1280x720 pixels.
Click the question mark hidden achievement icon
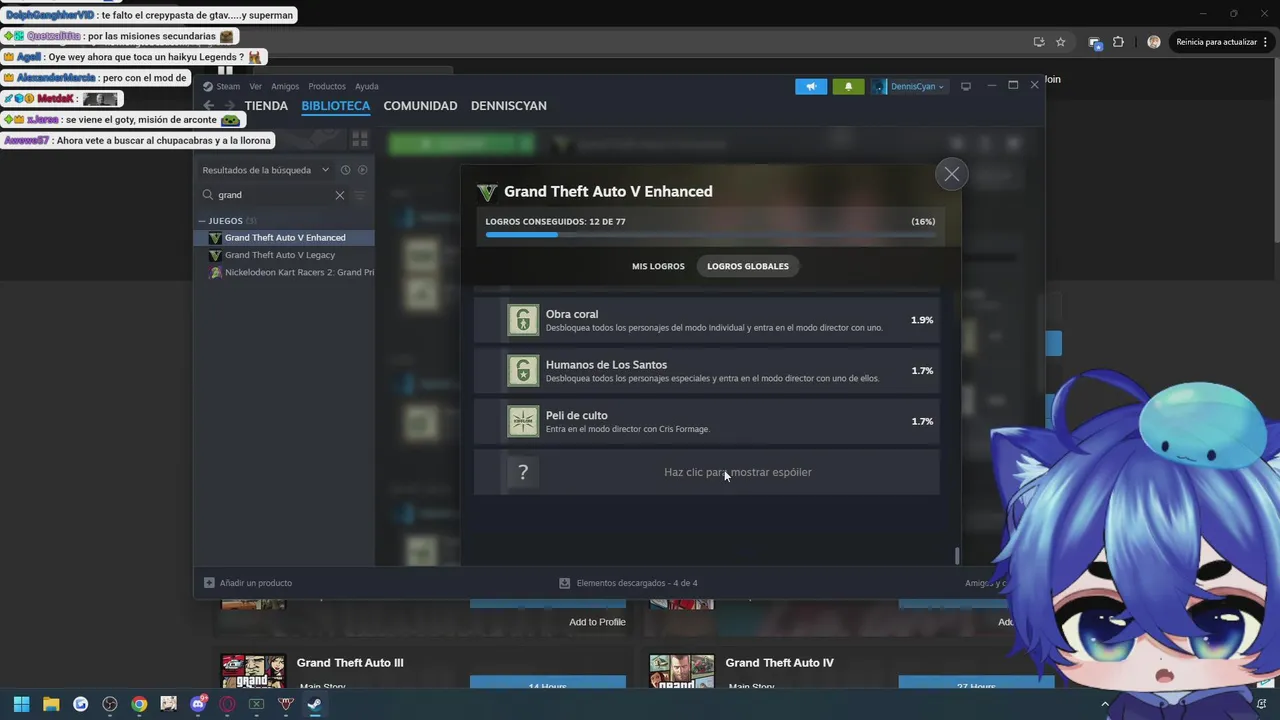tap(523, 472)
